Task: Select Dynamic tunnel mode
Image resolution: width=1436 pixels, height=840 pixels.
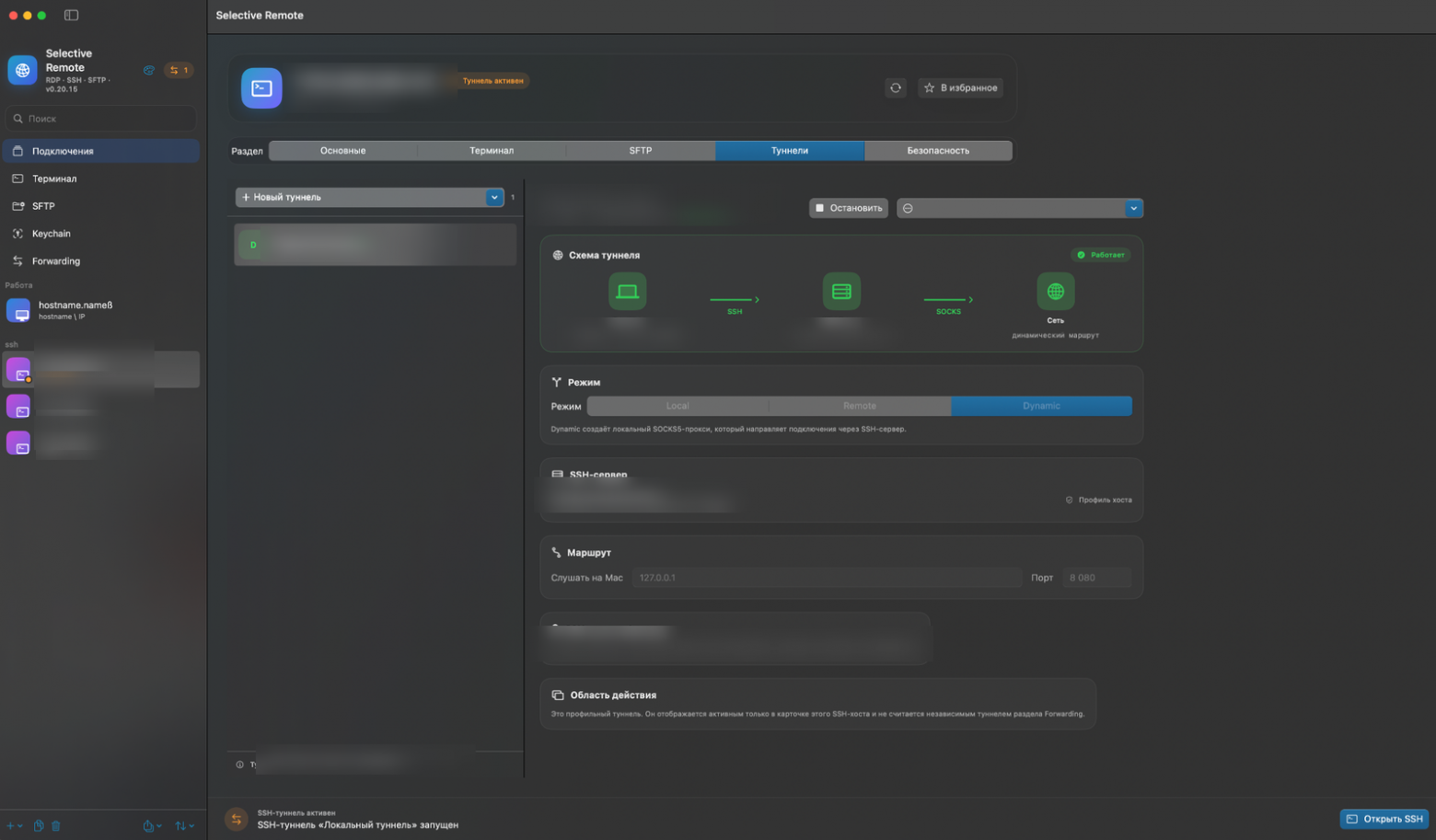Action: (x=1041, y=406)
